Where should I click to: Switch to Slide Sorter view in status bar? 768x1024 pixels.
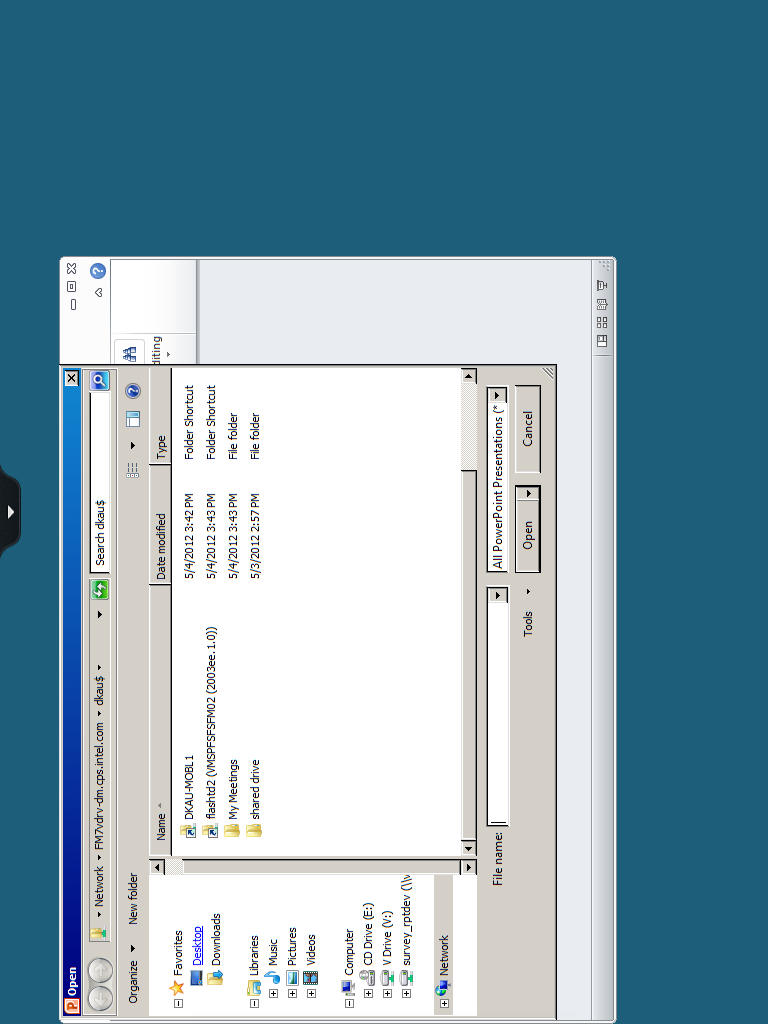click(x=602, y=322)
